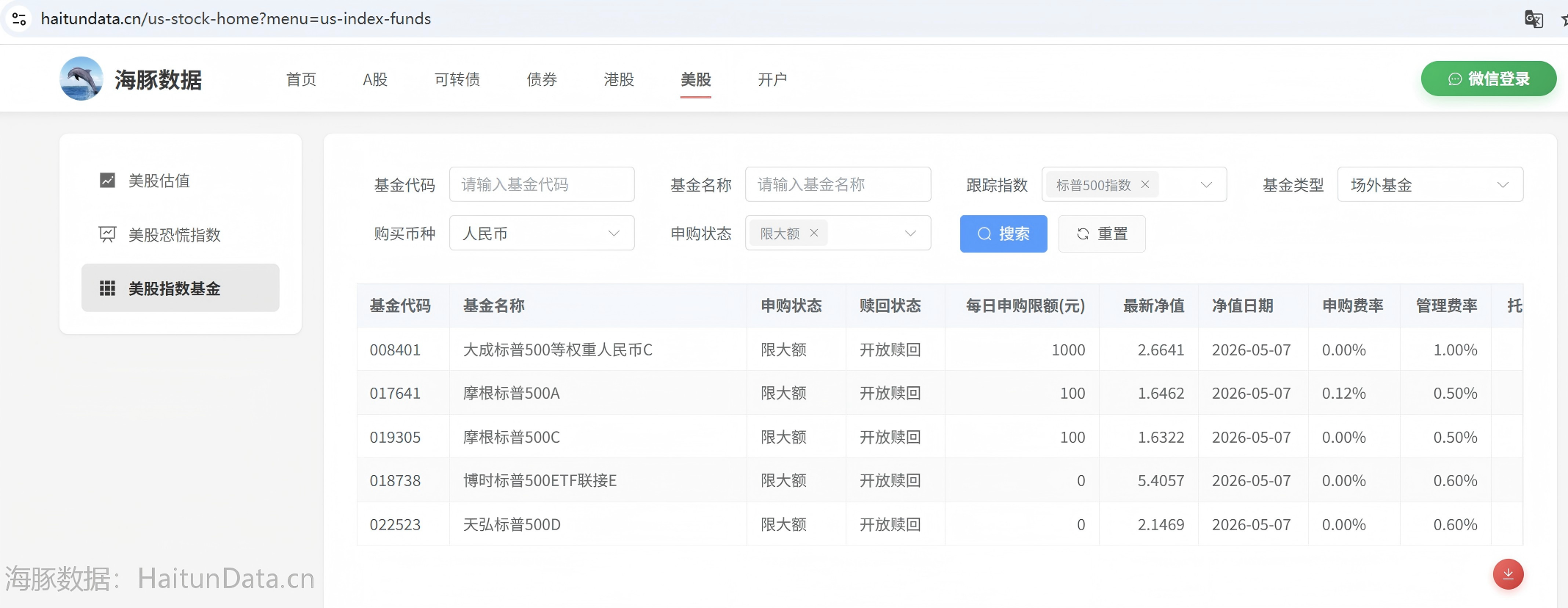Screen dimensions: 1568x608
Task: Focus the 基金代码 input field
Action: (x=542, y=184)
